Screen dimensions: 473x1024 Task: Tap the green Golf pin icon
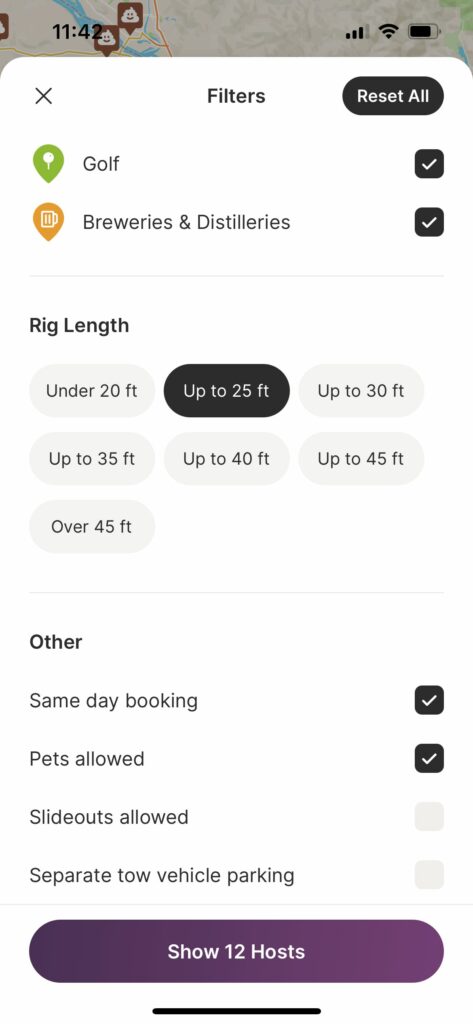(x=48, y=163)
